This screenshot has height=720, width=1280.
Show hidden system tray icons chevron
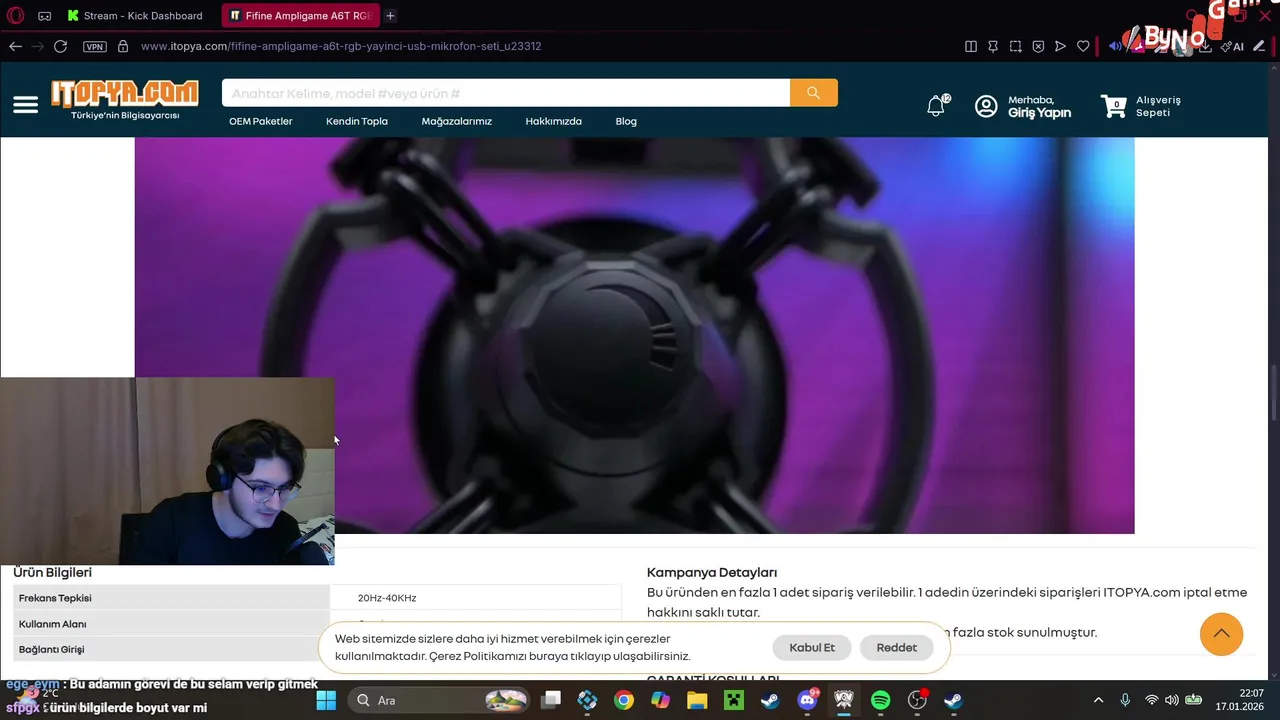coord(1099,700)
